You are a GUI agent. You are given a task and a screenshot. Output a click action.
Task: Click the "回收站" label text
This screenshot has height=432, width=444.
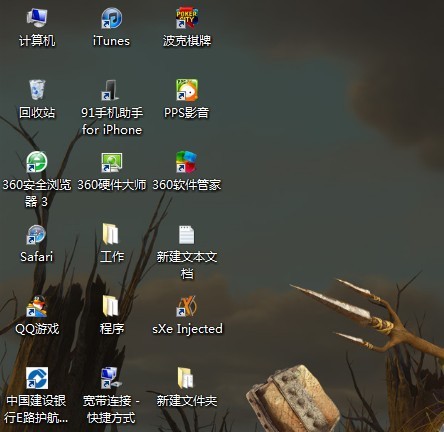pyautogui.click(x=37, y=113)
